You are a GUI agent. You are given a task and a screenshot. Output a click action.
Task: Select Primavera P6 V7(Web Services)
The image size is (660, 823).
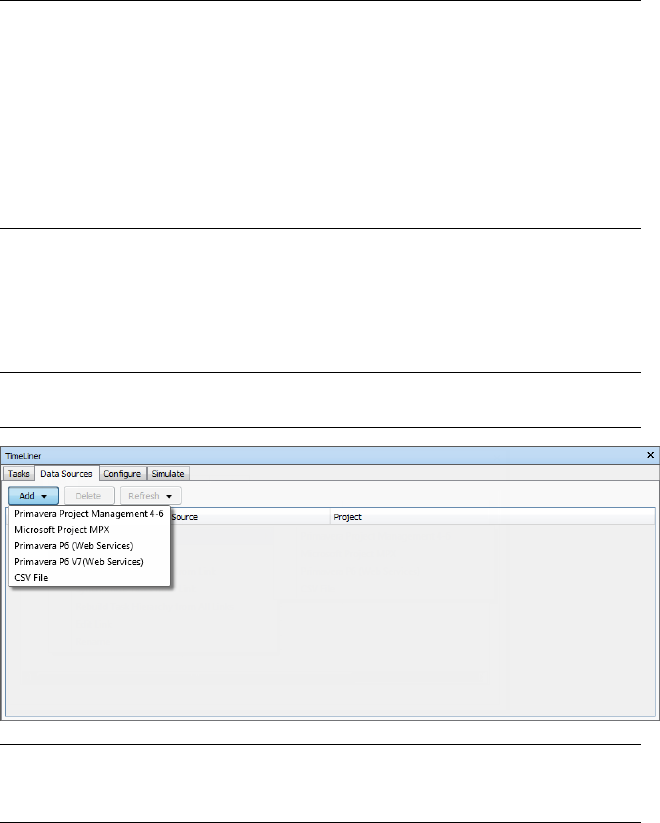pos(89,562)
